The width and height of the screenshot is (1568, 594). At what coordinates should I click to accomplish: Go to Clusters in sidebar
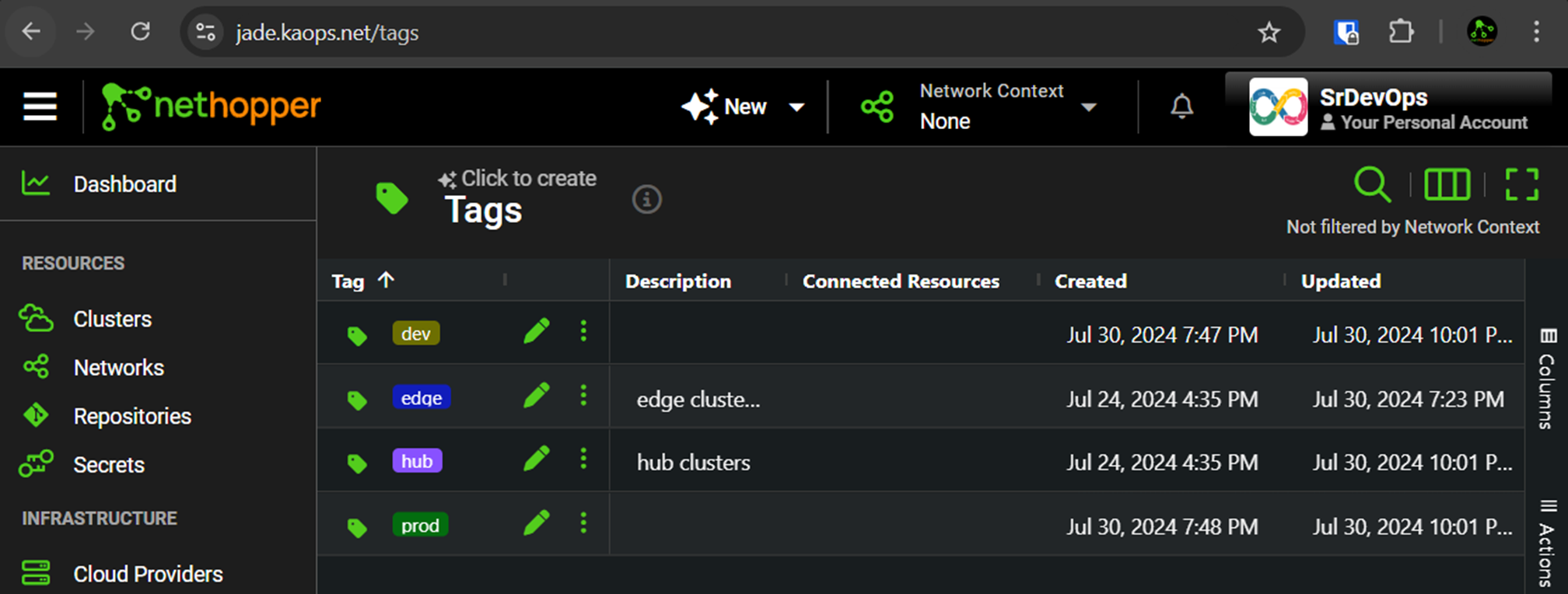click(x=112, y=319)
